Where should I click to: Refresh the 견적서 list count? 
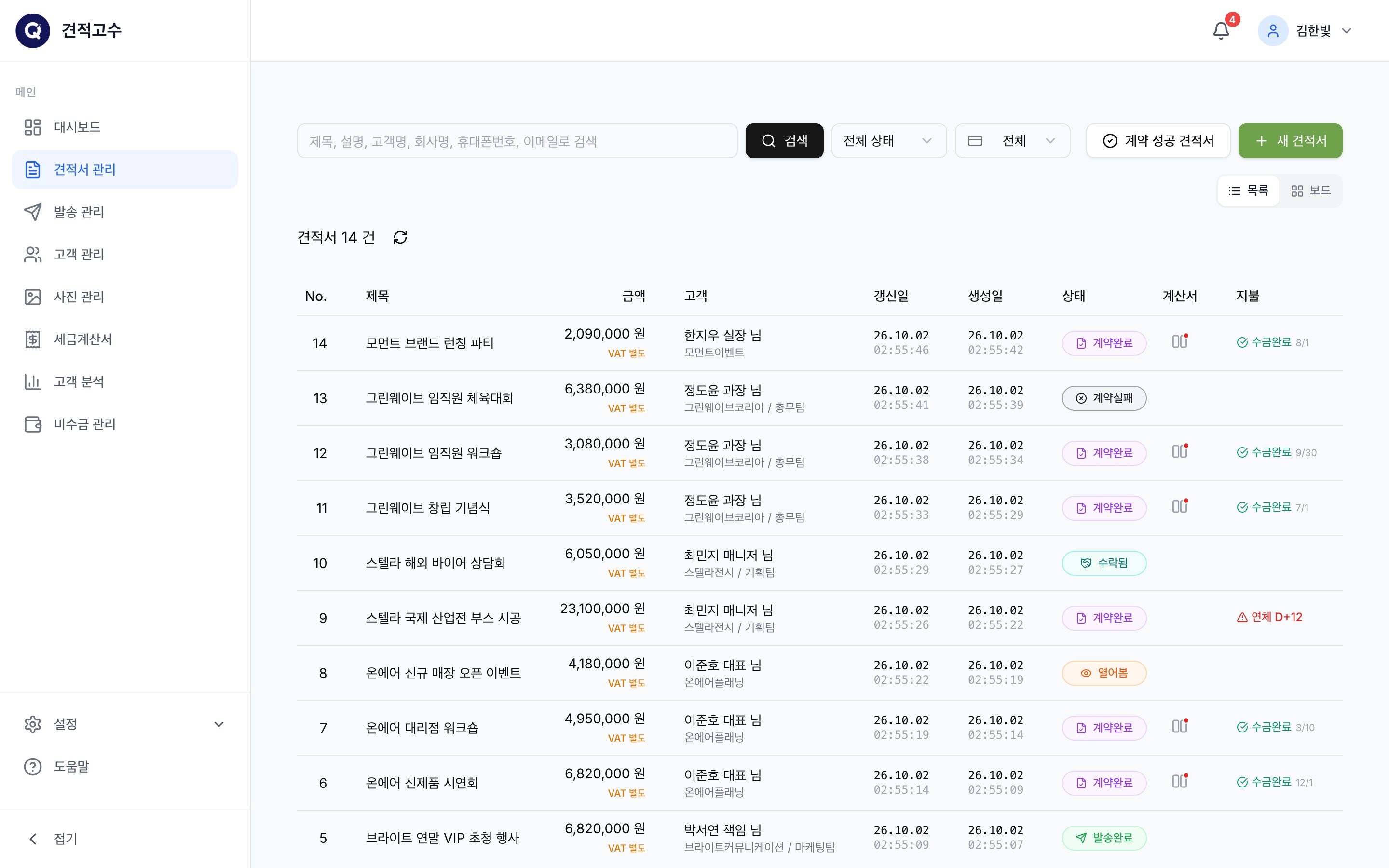400,237
